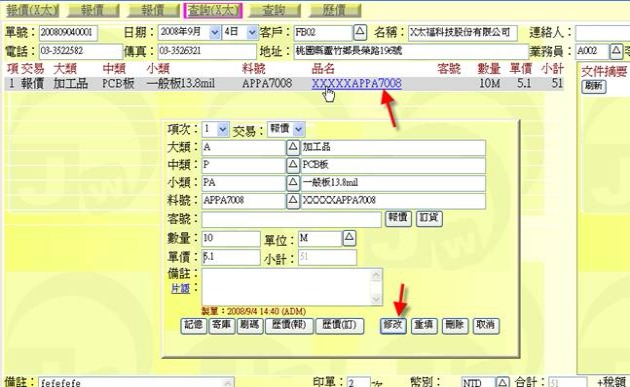Click the 刪除 button

tap(455, 325)
